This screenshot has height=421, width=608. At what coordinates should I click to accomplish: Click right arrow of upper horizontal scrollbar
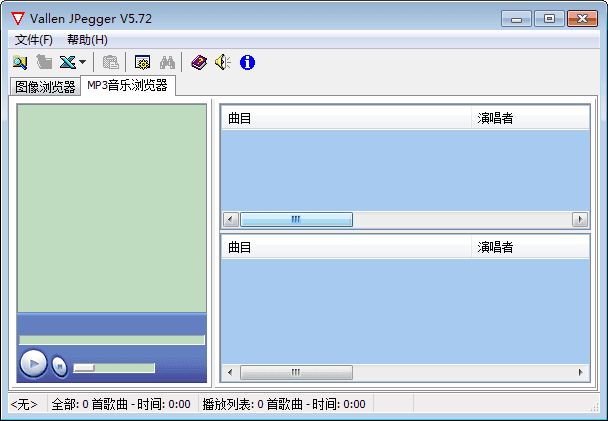point(580,219)
